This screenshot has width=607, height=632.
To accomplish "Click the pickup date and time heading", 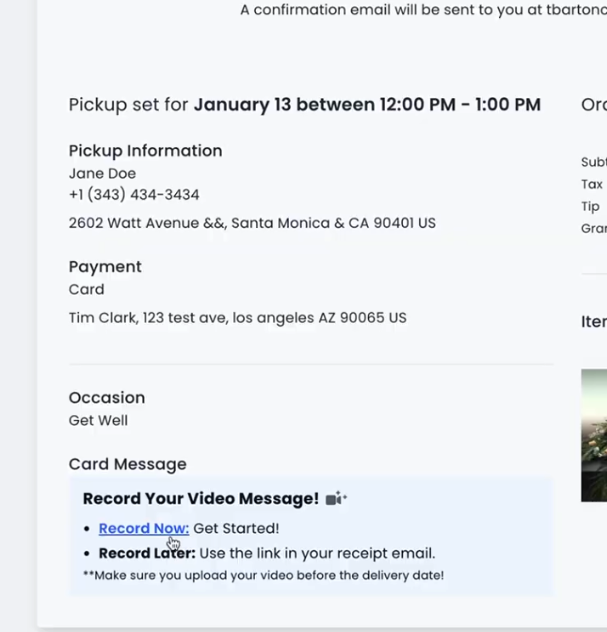I will pos(304,105).
